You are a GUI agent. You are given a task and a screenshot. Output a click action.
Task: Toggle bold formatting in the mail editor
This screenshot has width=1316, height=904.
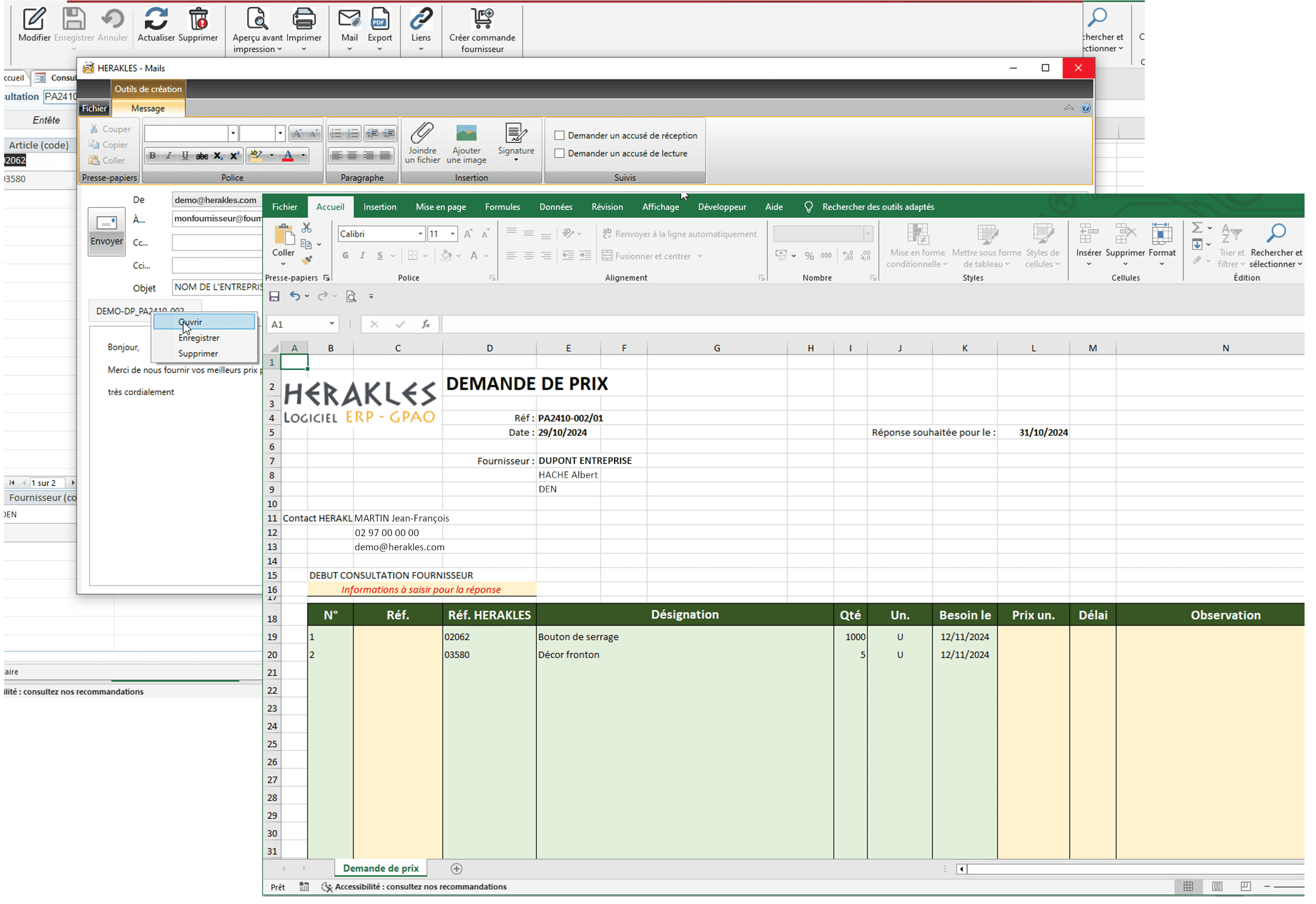coord(152,156)
